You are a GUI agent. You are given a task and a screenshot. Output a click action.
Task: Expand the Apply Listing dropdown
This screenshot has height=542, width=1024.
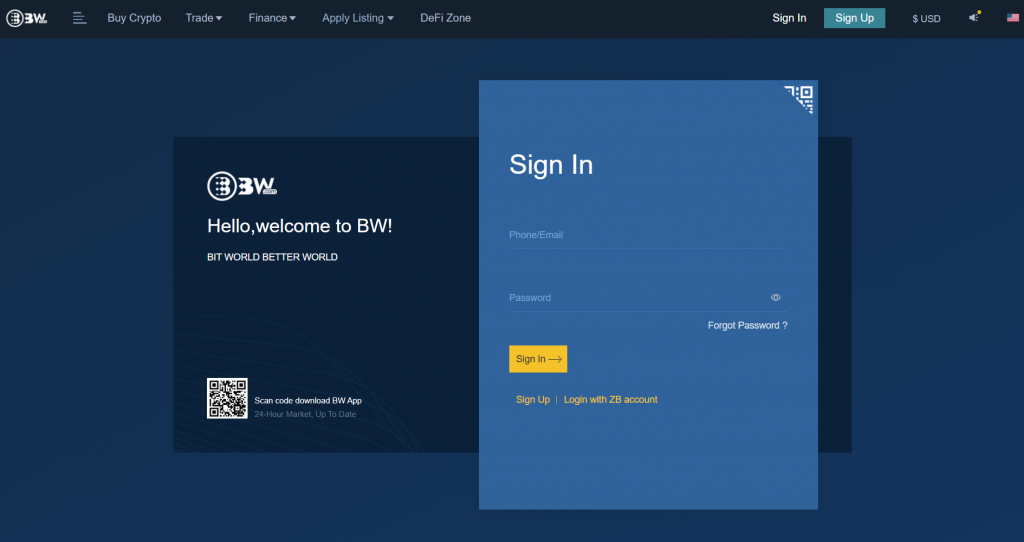[x=358, y=18]
